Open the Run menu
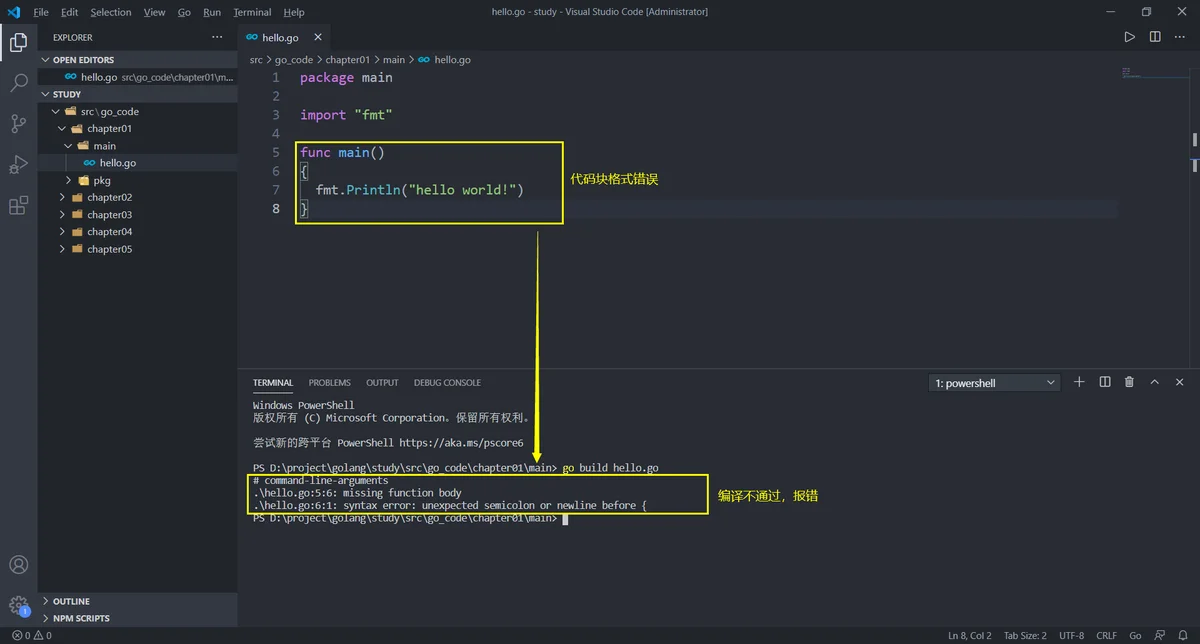 pos(212,12)
